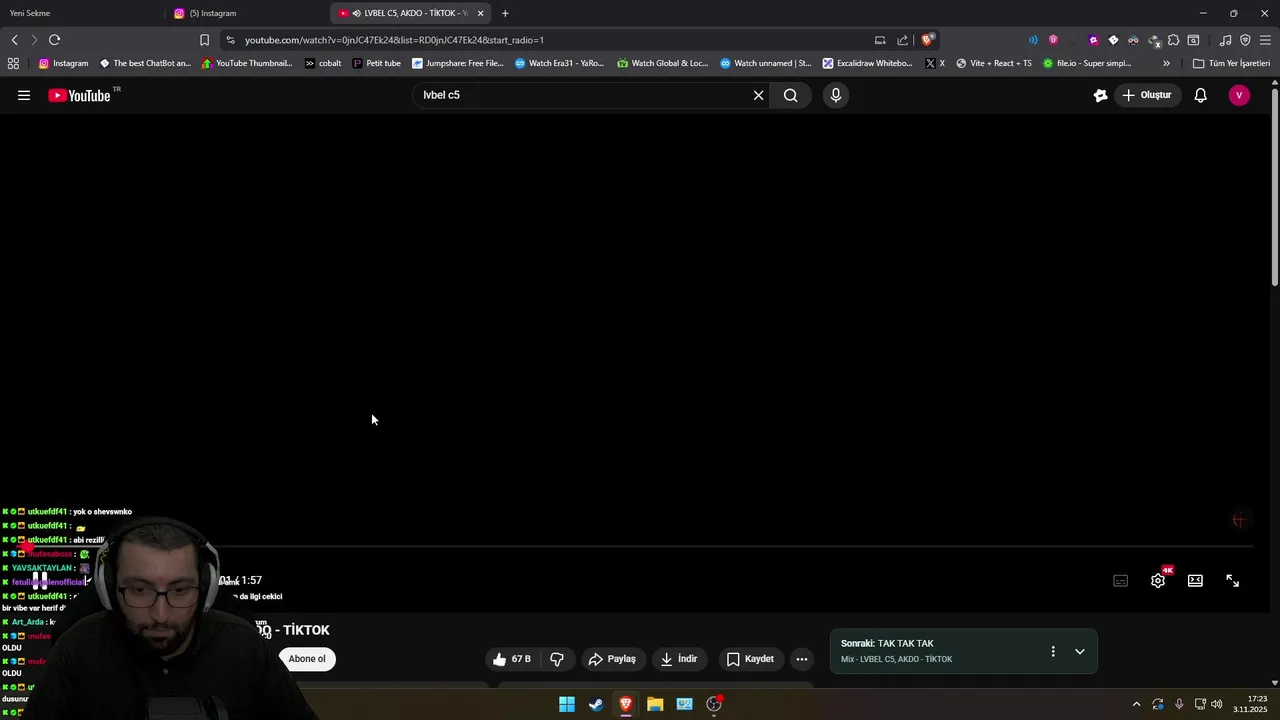Bookmark this page icon in toolbar

coord(204,40)
